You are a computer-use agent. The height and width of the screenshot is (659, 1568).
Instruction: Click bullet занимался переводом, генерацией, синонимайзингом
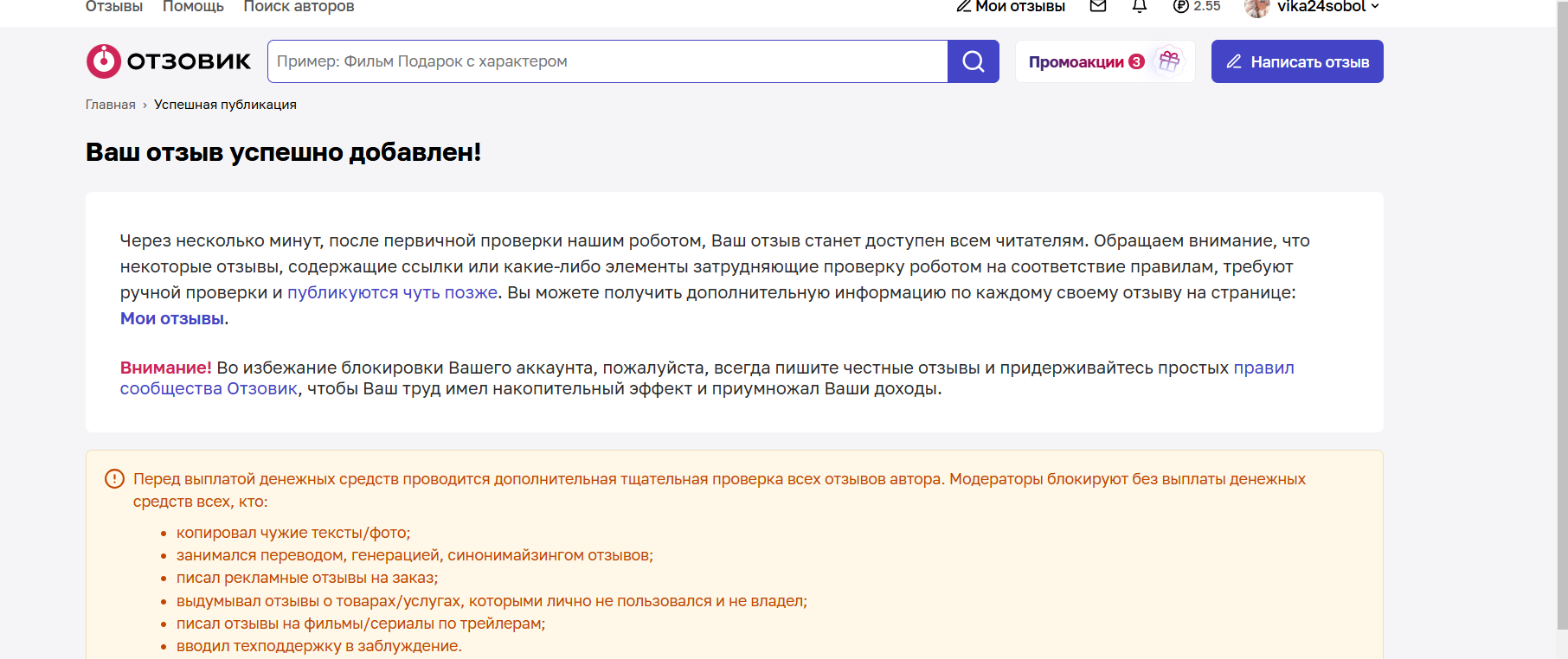[x=414, y=555]
